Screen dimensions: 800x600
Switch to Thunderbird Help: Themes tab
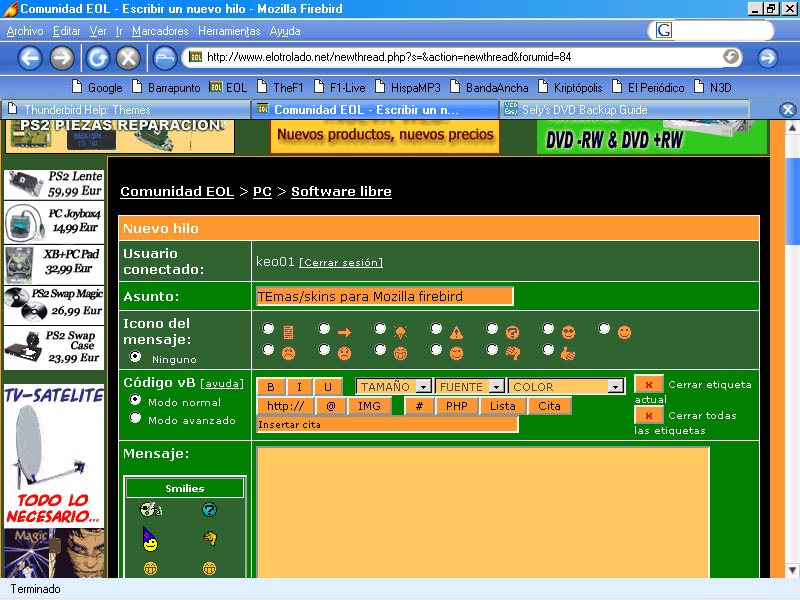(x=125, y=110)
